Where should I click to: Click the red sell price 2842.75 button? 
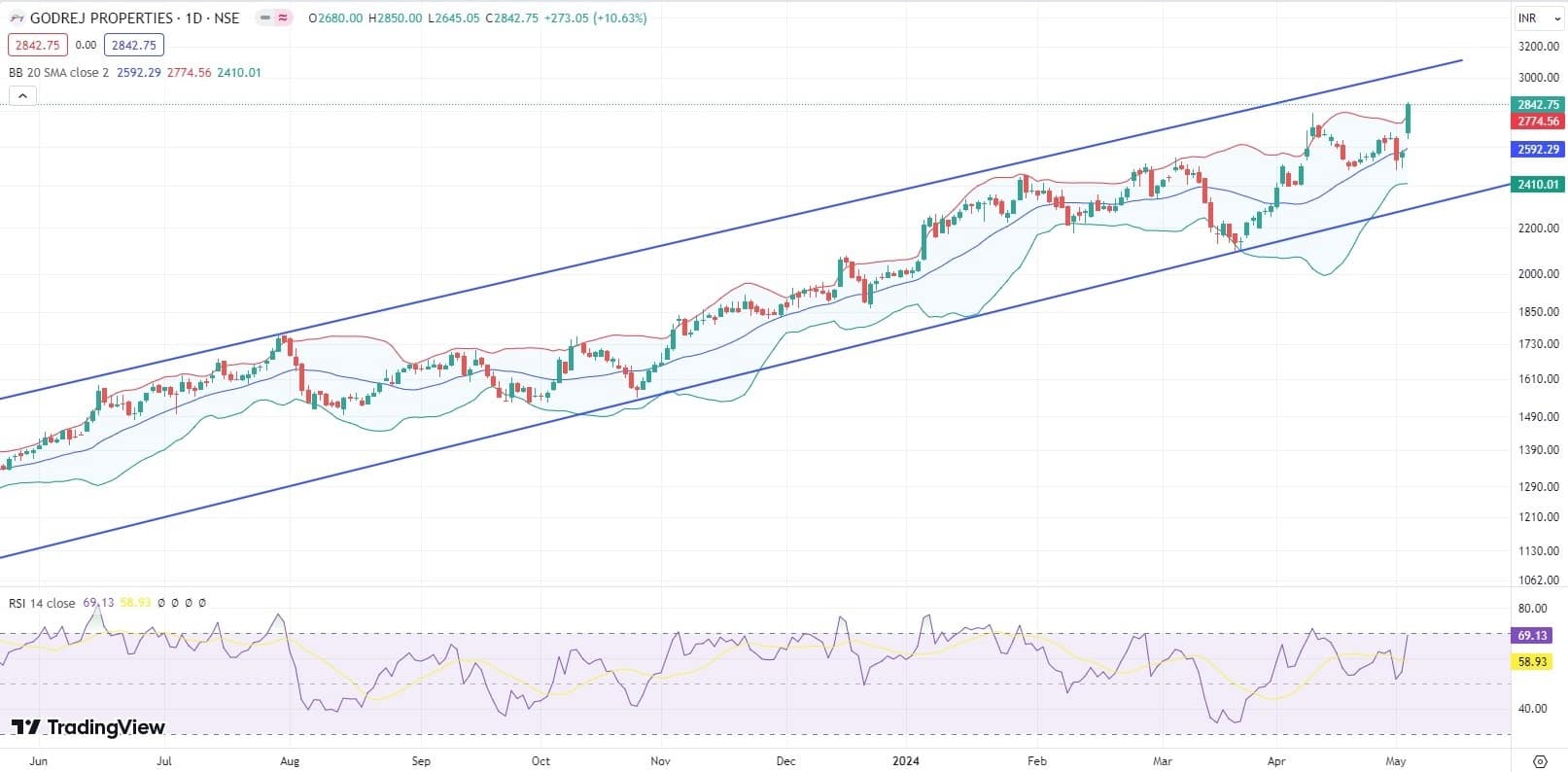click(37, 45)
